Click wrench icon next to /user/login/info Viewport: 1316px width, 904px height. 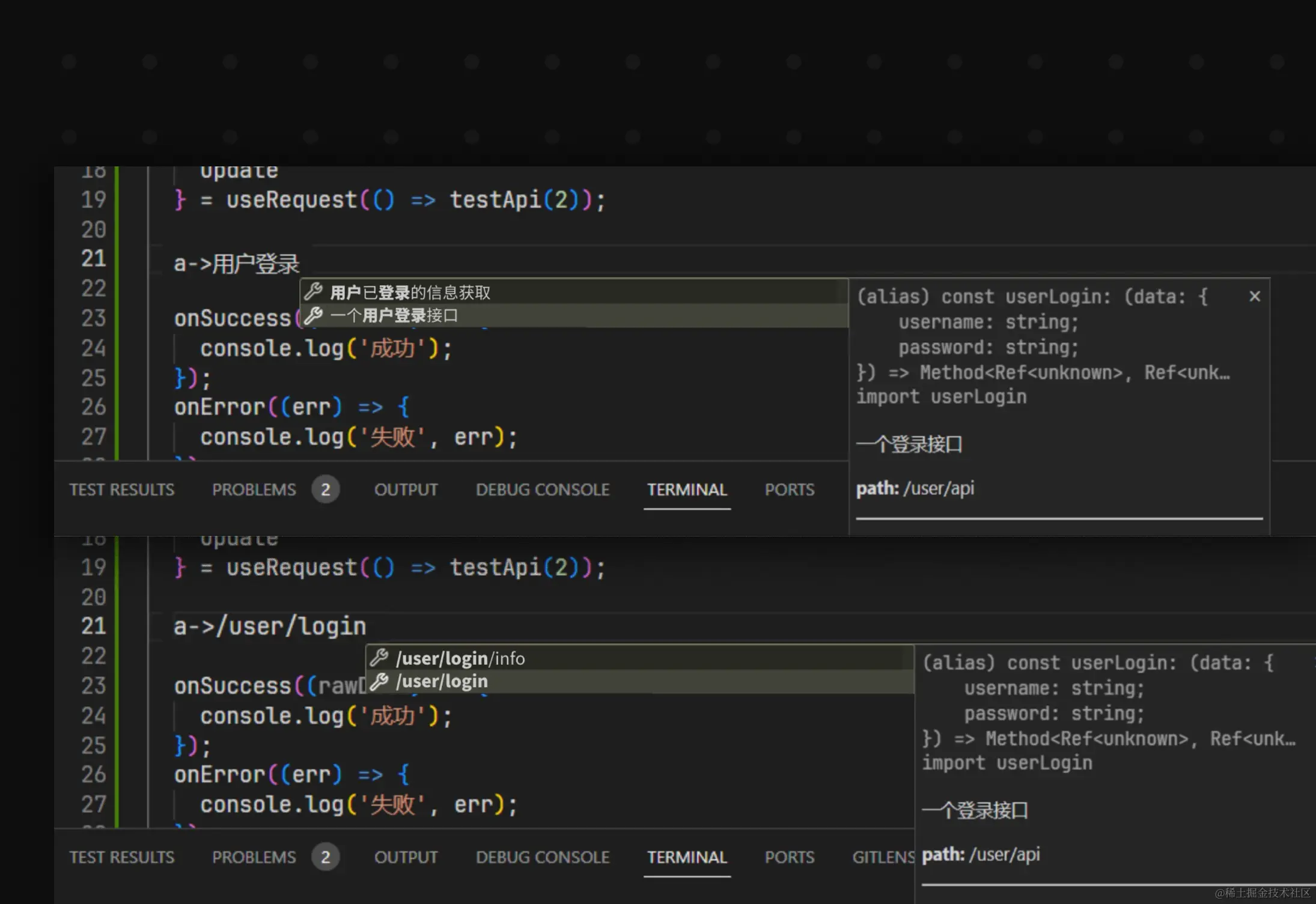tap(379, 658)
